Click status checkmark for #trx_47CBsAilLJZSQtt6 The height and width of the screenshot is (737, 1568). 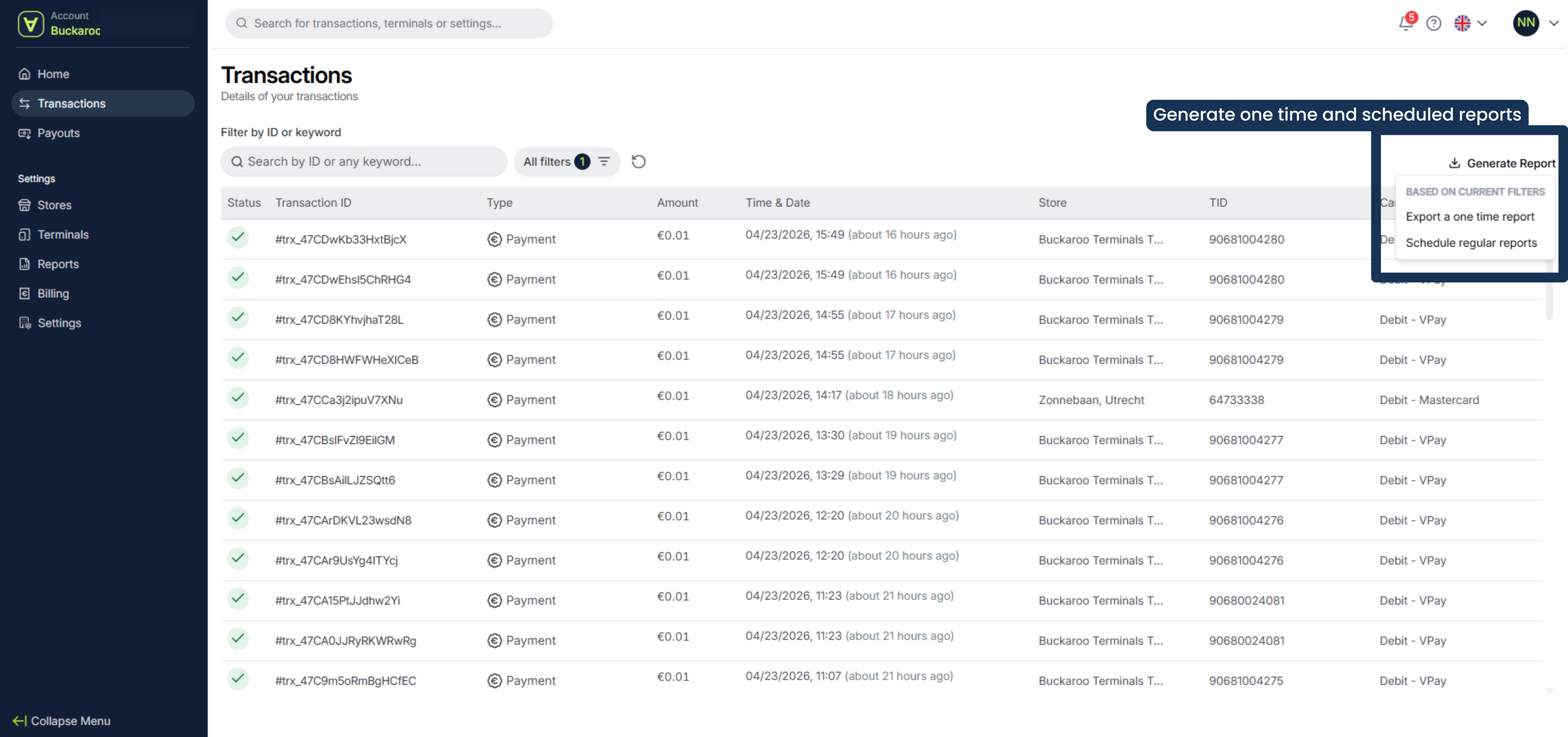[x=238, y=478]
